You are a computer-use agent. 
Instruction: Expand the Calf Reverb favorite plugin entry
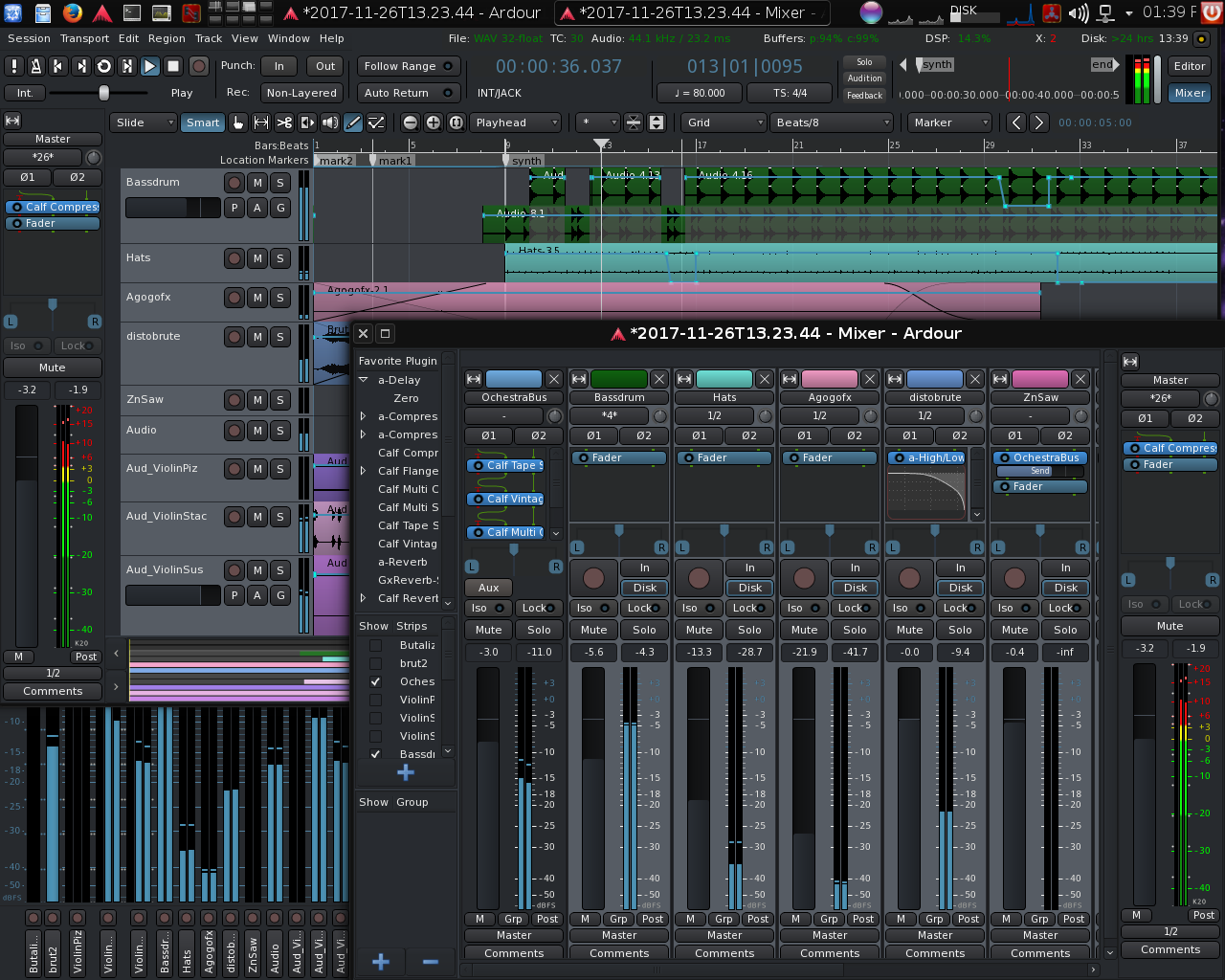click(364, 598)
